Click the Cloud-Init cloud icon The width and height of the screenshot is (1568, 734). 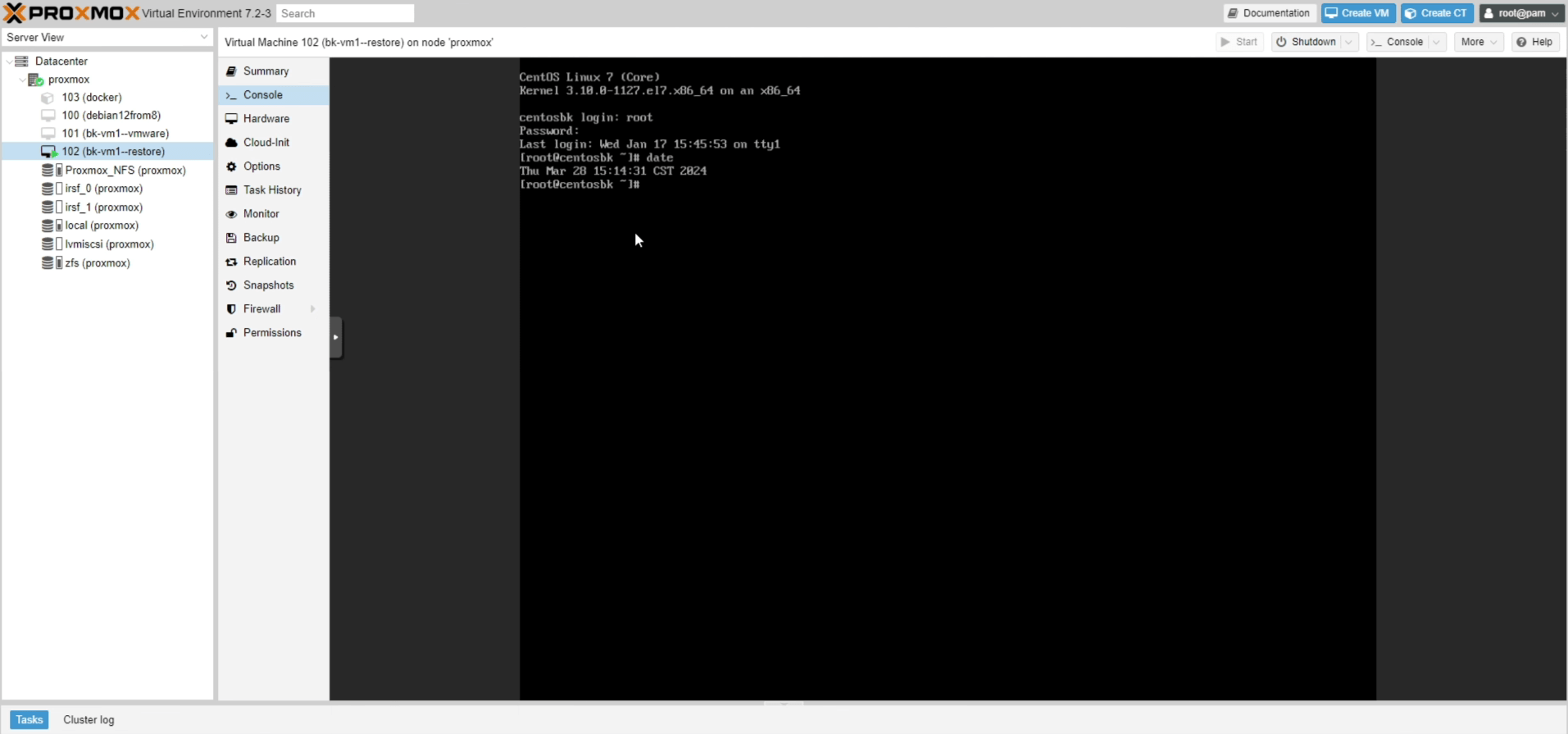point(231,143)
